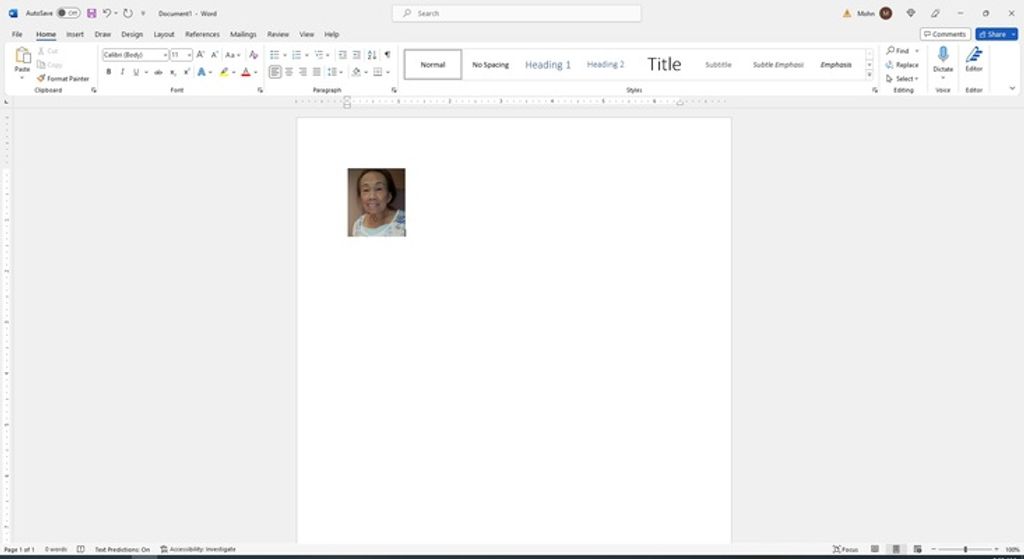Center-align the paragraph

[x=289, y=72]
